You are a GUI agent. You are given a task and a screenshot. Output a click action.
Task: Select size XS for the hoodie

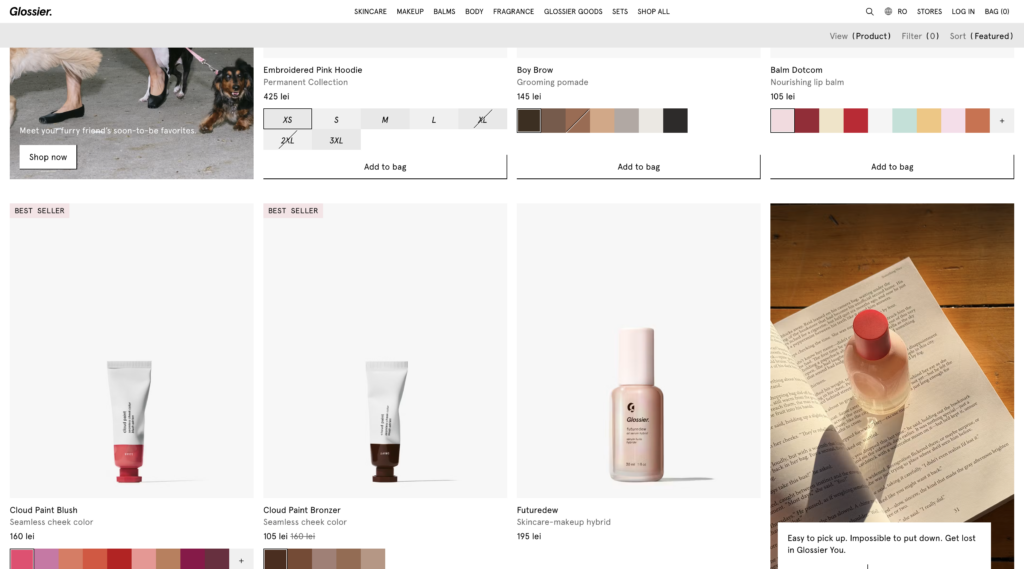(287, 120)
